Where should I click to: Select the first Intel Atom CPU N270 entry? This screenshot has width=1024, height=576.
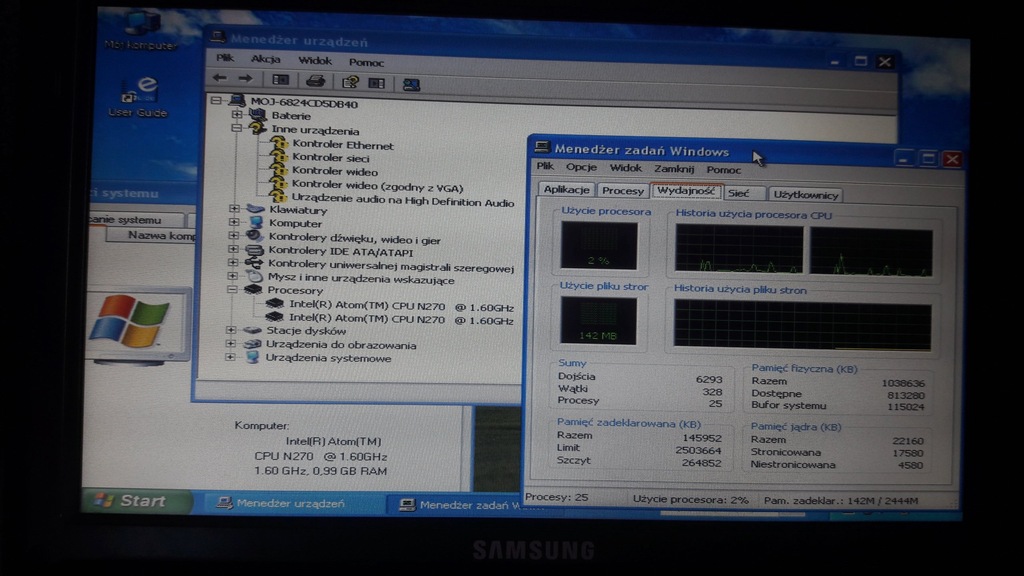(x=401, y=306)
